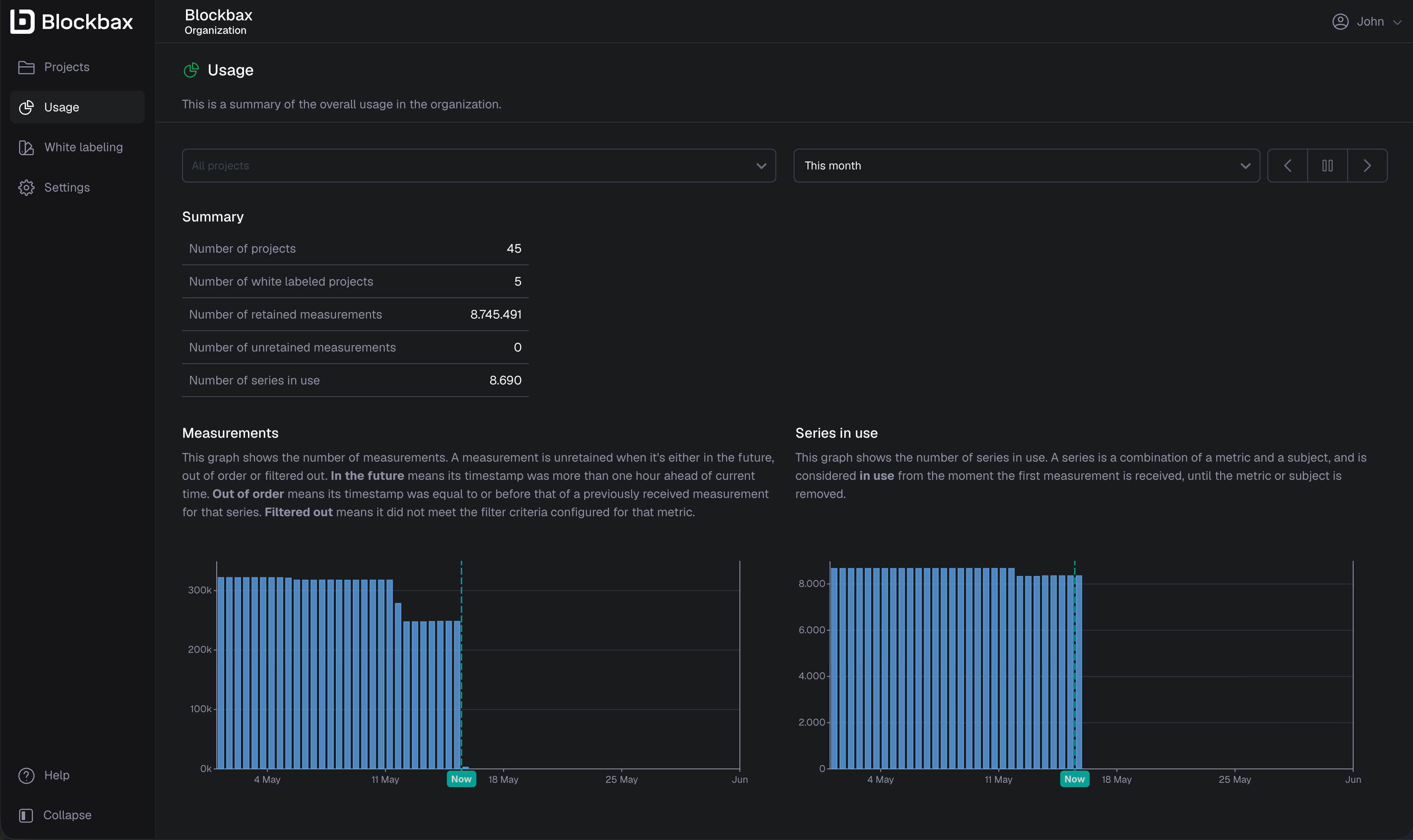Click the white labeled projects value 5
The width and height of the screenshot is (1413, 840).
518,281
